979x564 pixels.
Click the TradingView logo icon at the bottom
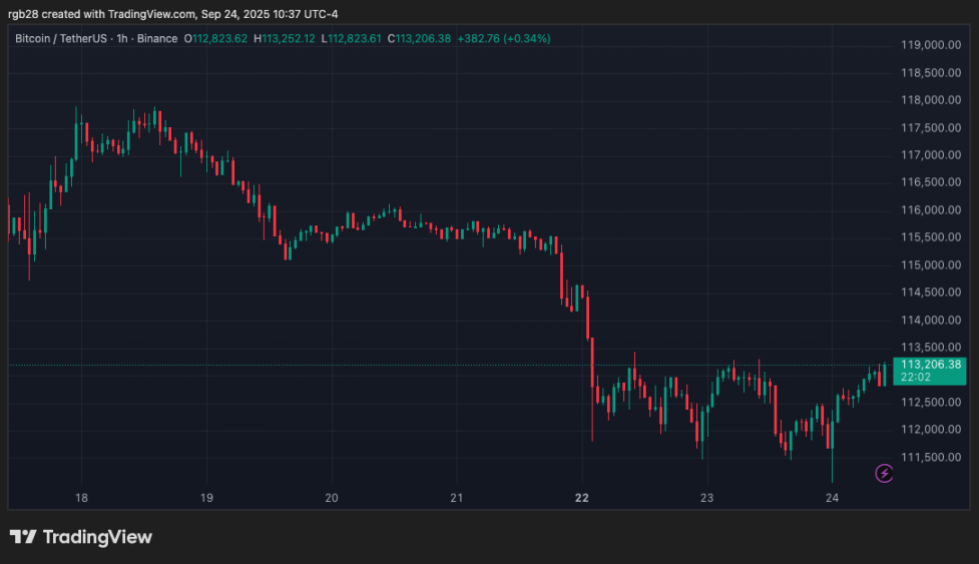point(23,537)
